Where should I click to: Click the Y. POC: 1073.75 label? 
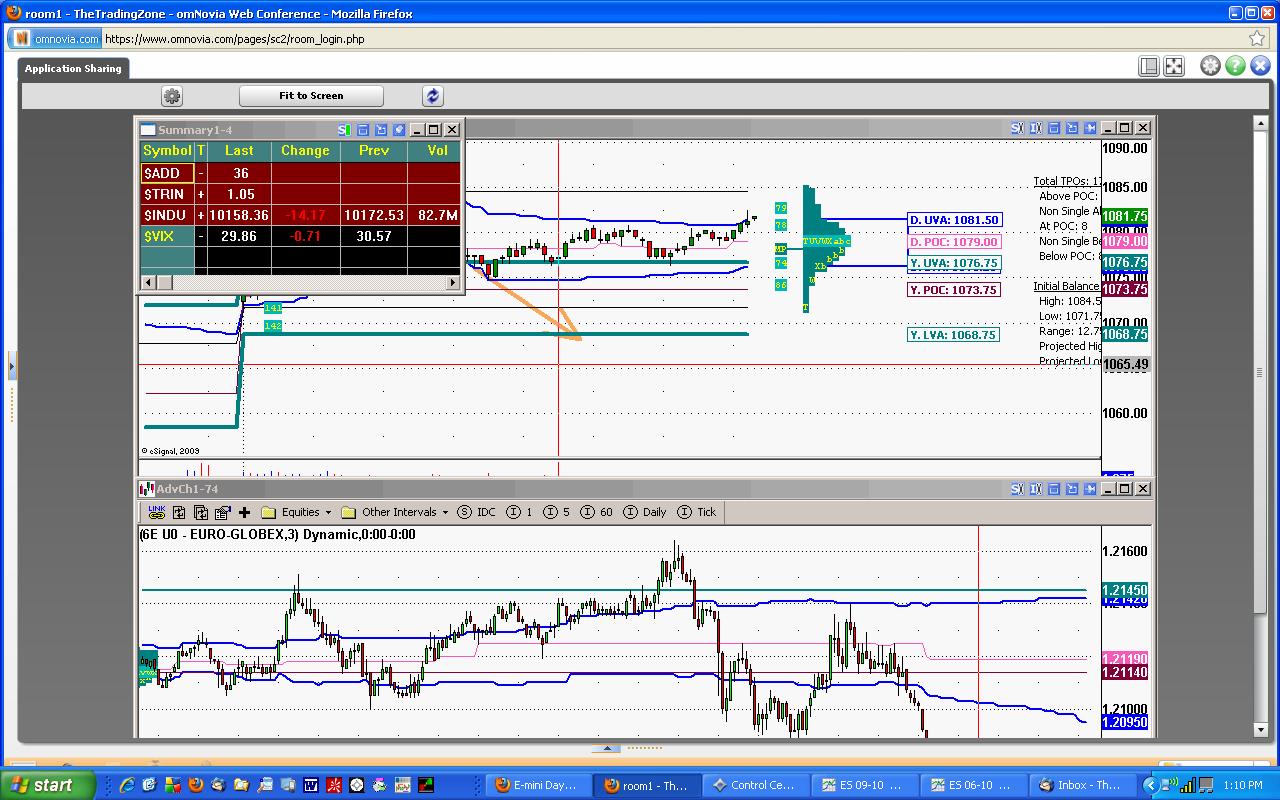(x=953, y=290)
